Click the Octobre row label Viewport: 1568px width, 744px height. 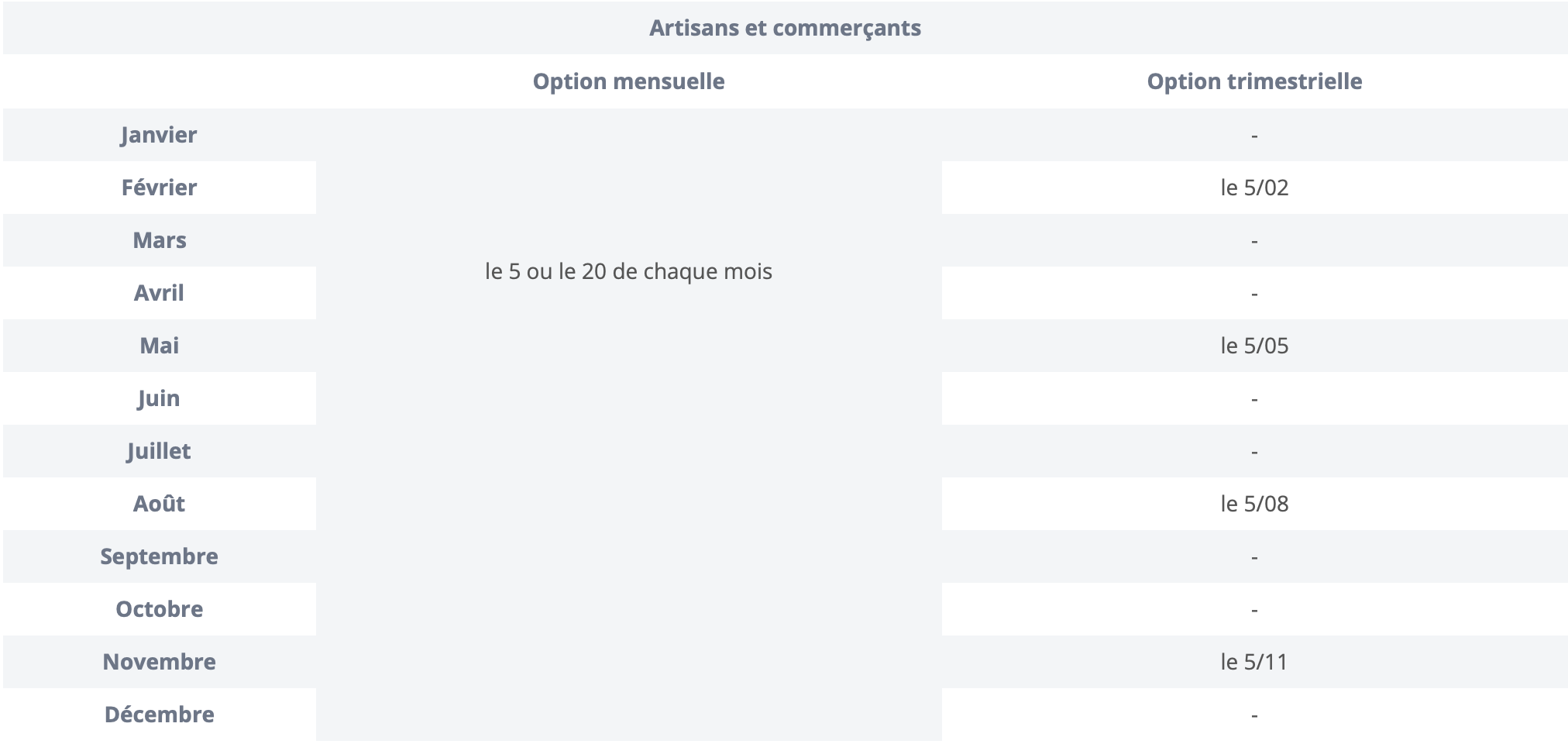(159, 609)
